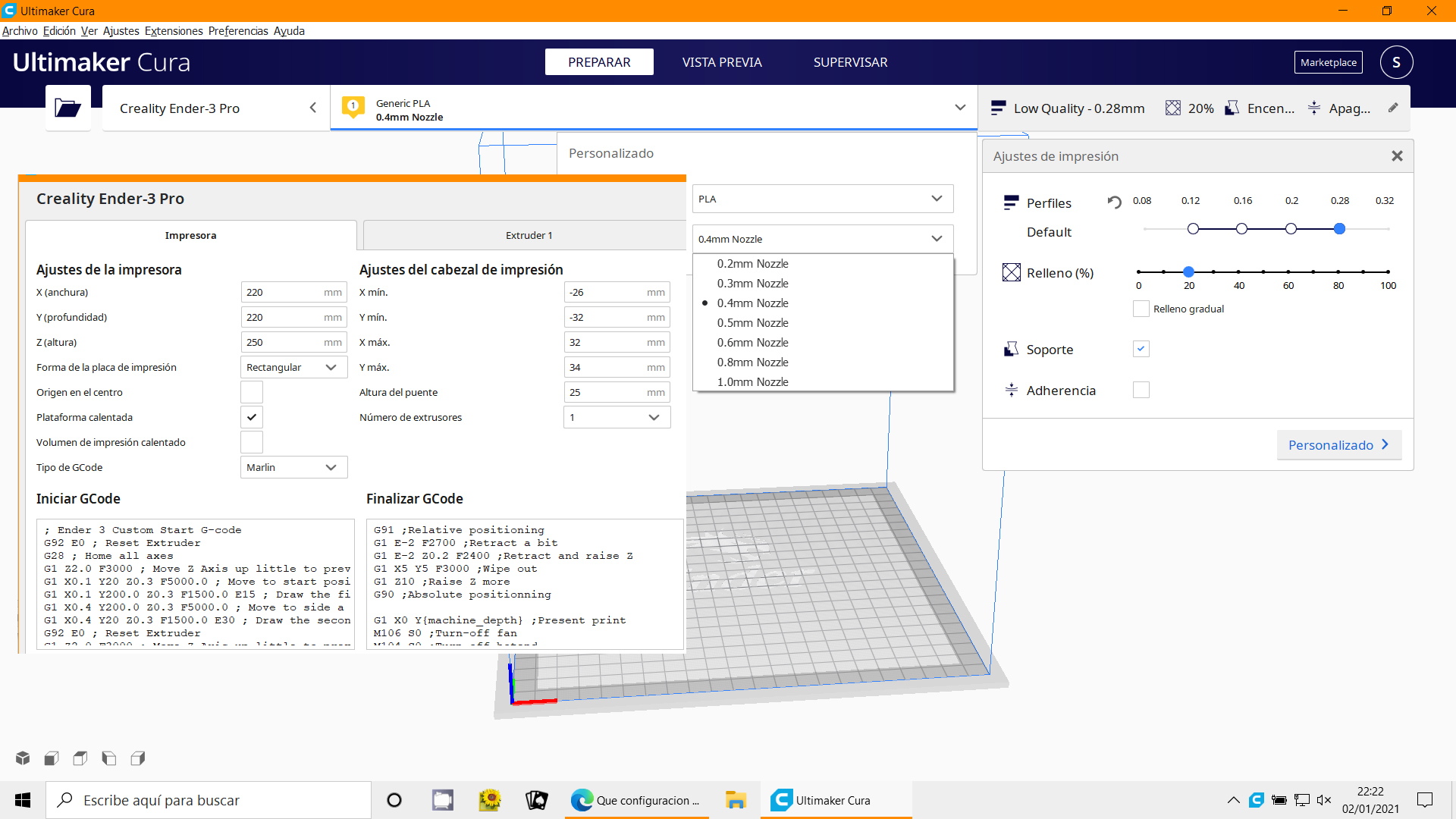
Task: Click the Personalizado button with arrow
Action: pos(1338,445)
